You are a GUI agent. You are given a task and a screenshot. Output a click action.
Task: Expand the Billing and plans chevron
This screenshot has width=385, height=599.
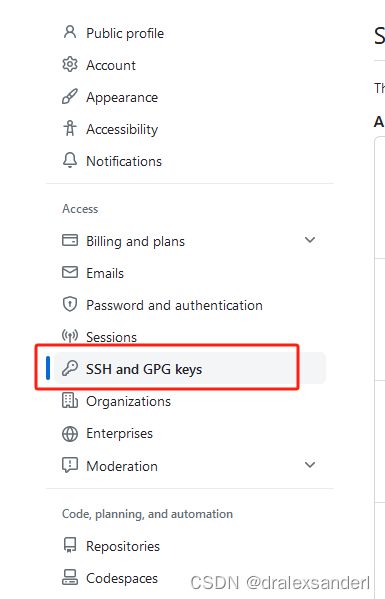tap(310, 240)
